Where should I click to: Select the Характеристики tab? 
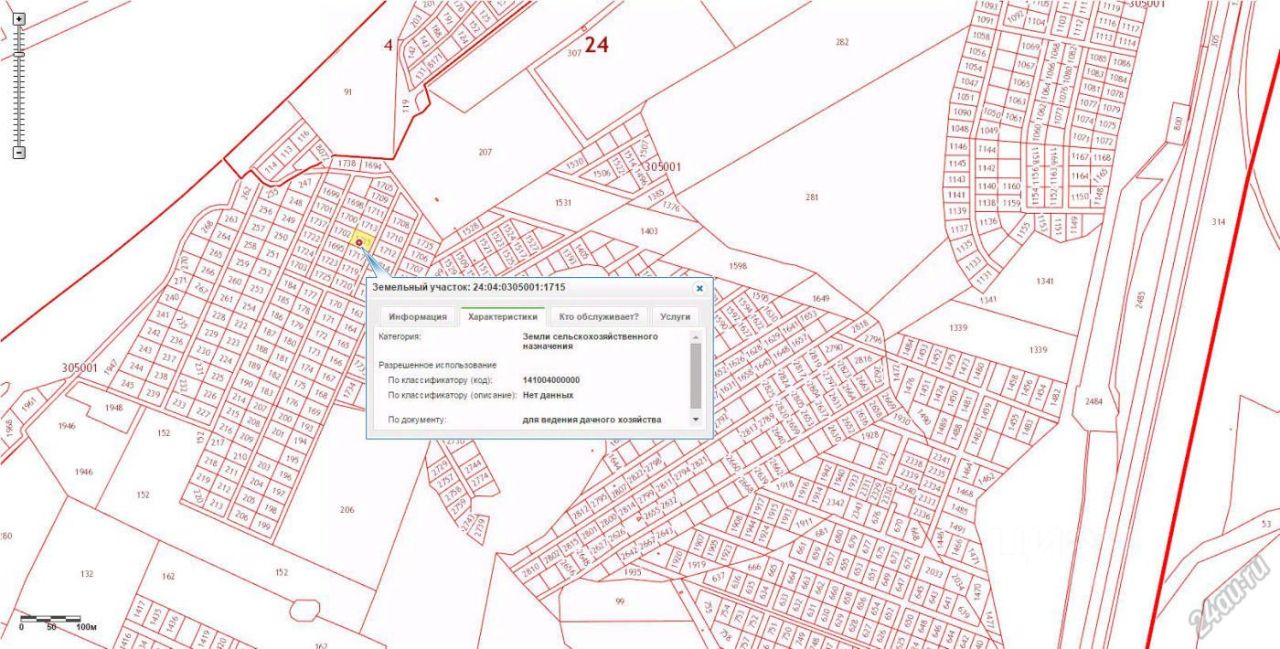tap(502, 316)
